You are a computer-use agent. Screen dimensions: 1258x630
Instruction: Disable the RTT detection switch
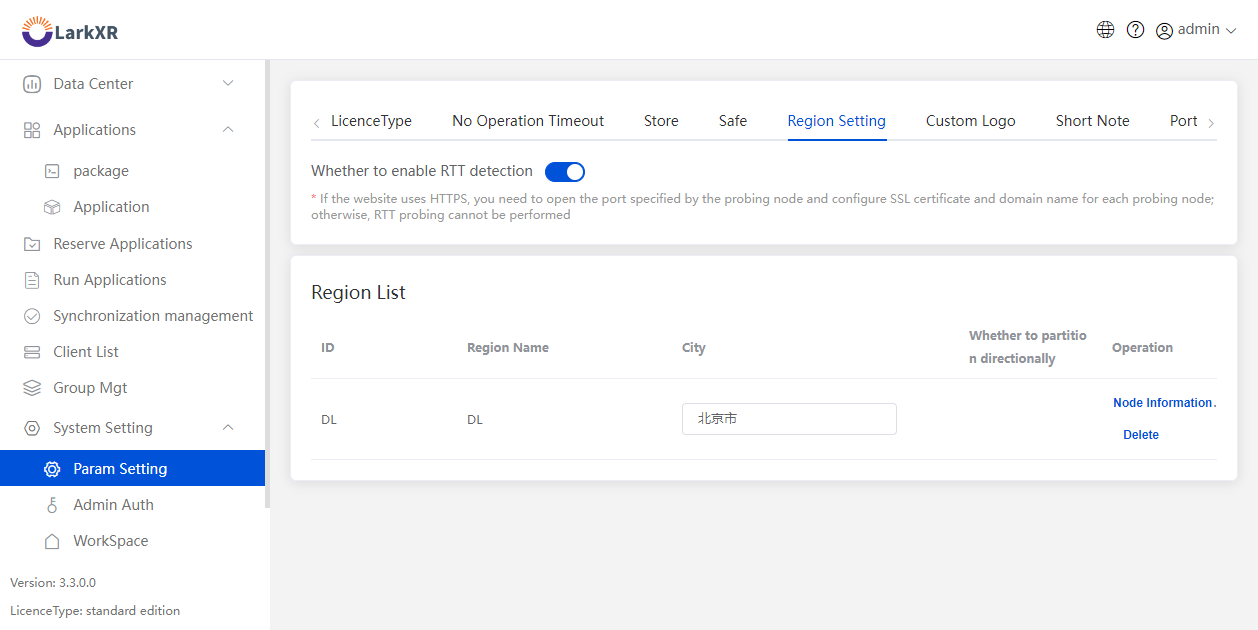(x=565, y=172)
